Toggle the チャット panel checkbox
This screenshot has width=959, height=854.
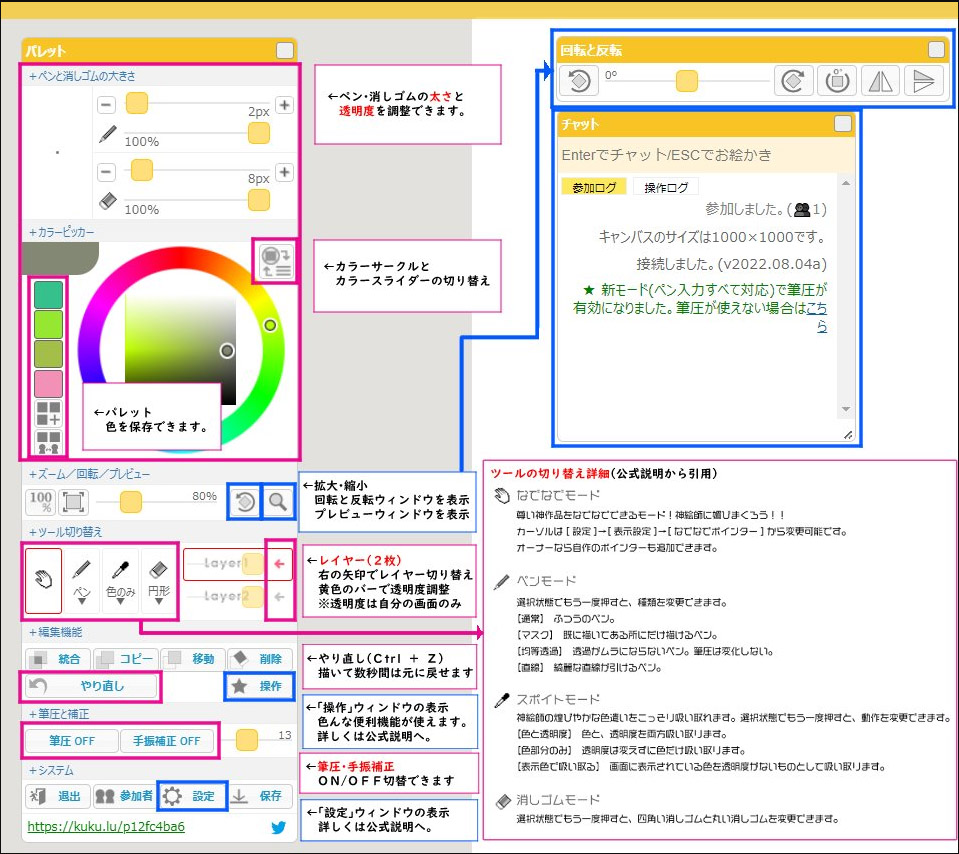coord(843,124)
